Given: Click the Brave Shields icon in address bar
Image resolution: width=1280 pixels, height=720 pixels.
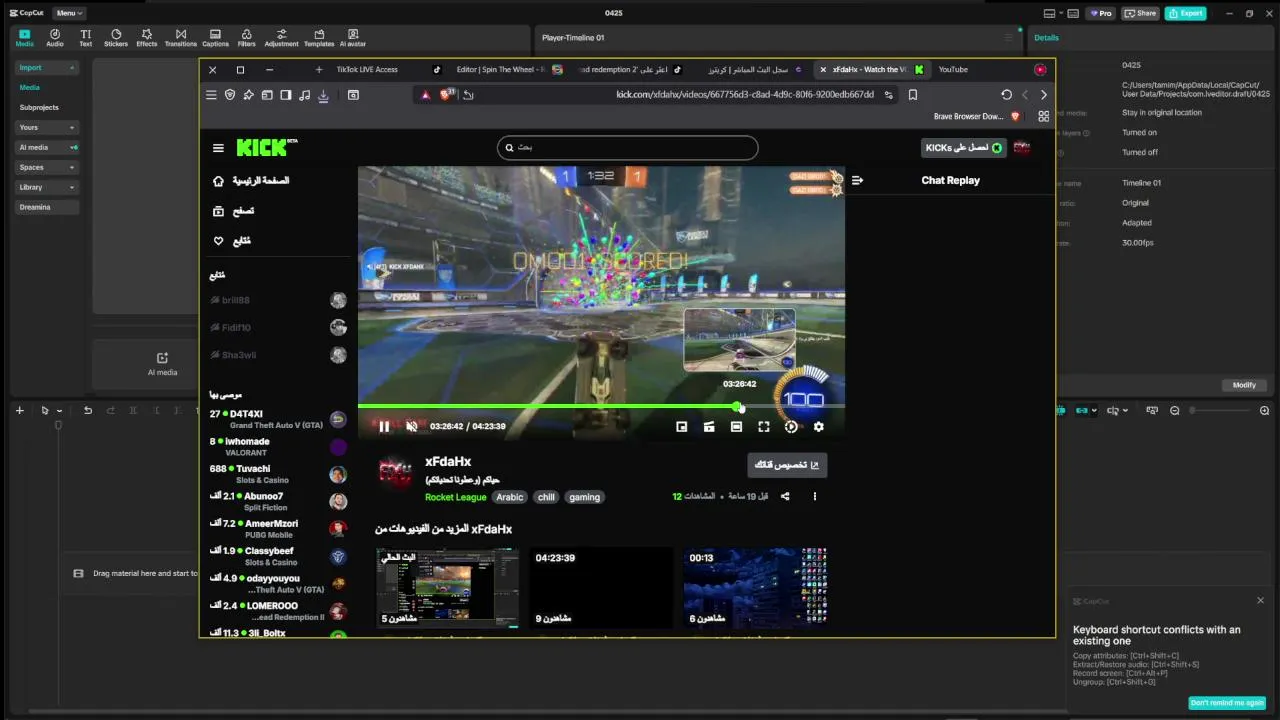Looking at the screenshot, I should tap(446, 95).
